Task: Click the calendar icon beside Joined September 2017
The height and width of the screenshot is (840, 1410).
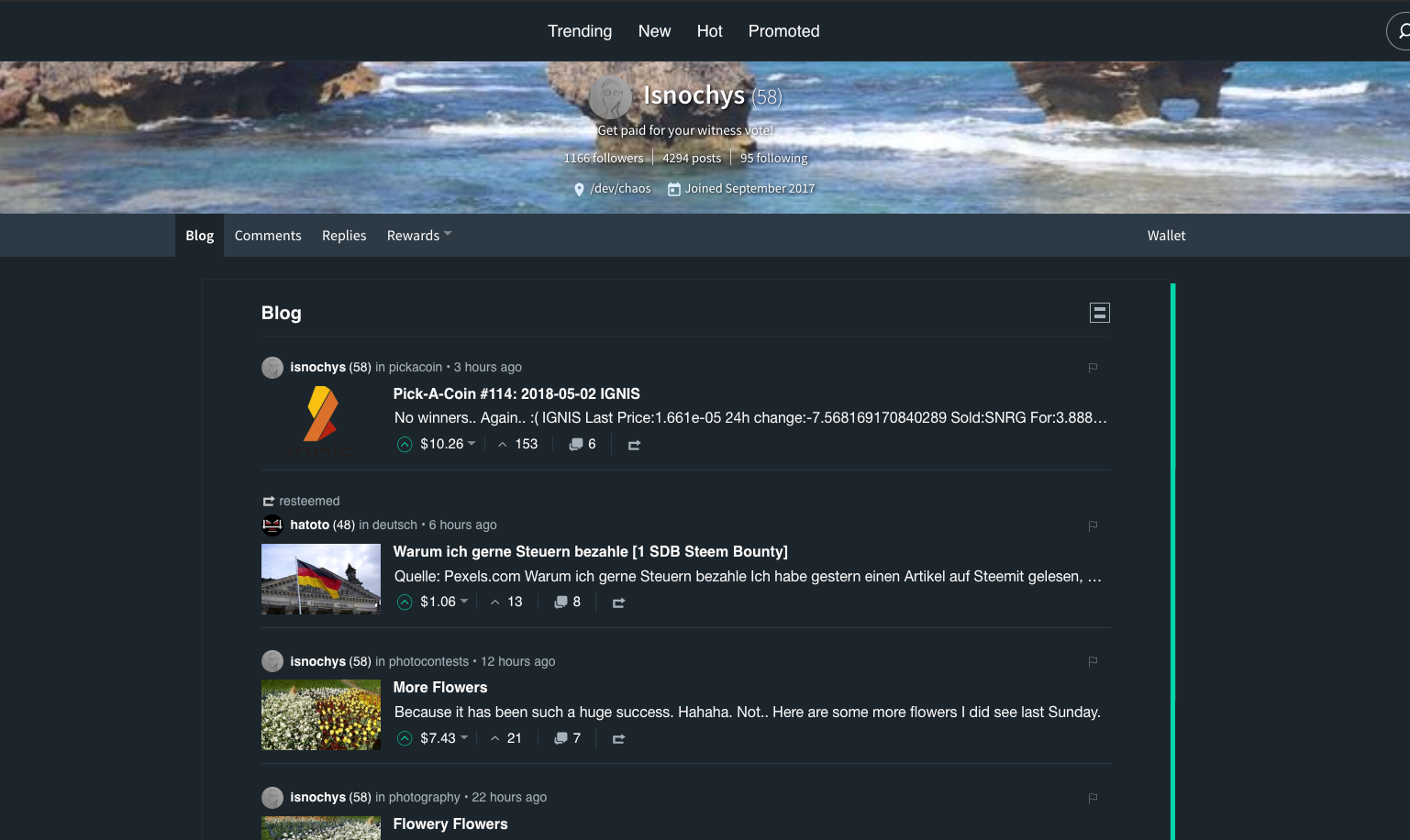Action: tap(674, 189)
